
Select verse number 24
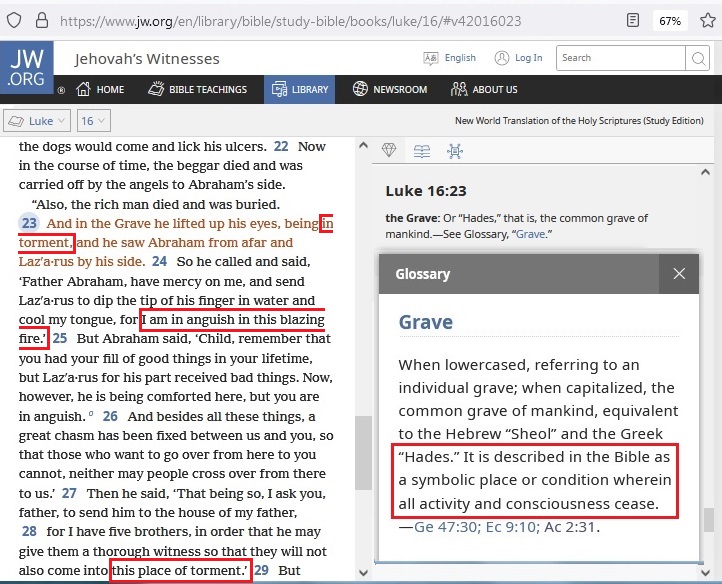point(159,262)
